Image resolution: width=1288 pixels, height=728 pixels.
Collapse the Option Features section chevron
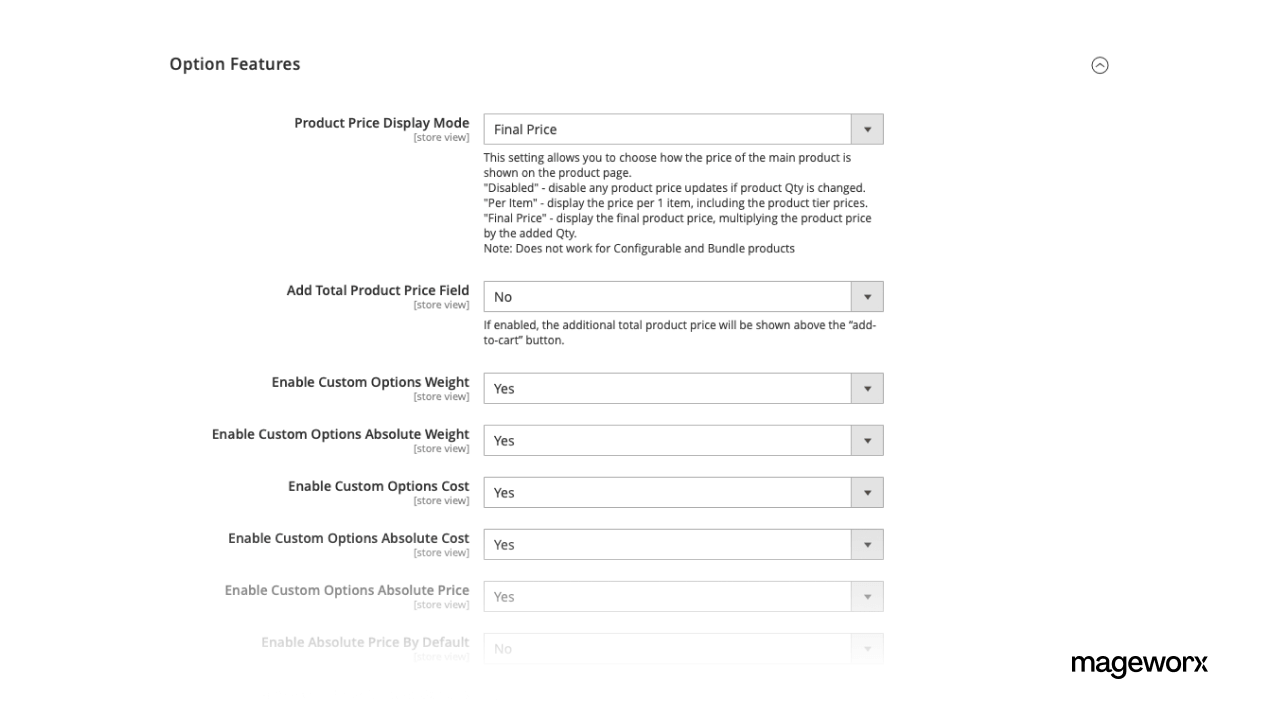[x=1100, y=64]
